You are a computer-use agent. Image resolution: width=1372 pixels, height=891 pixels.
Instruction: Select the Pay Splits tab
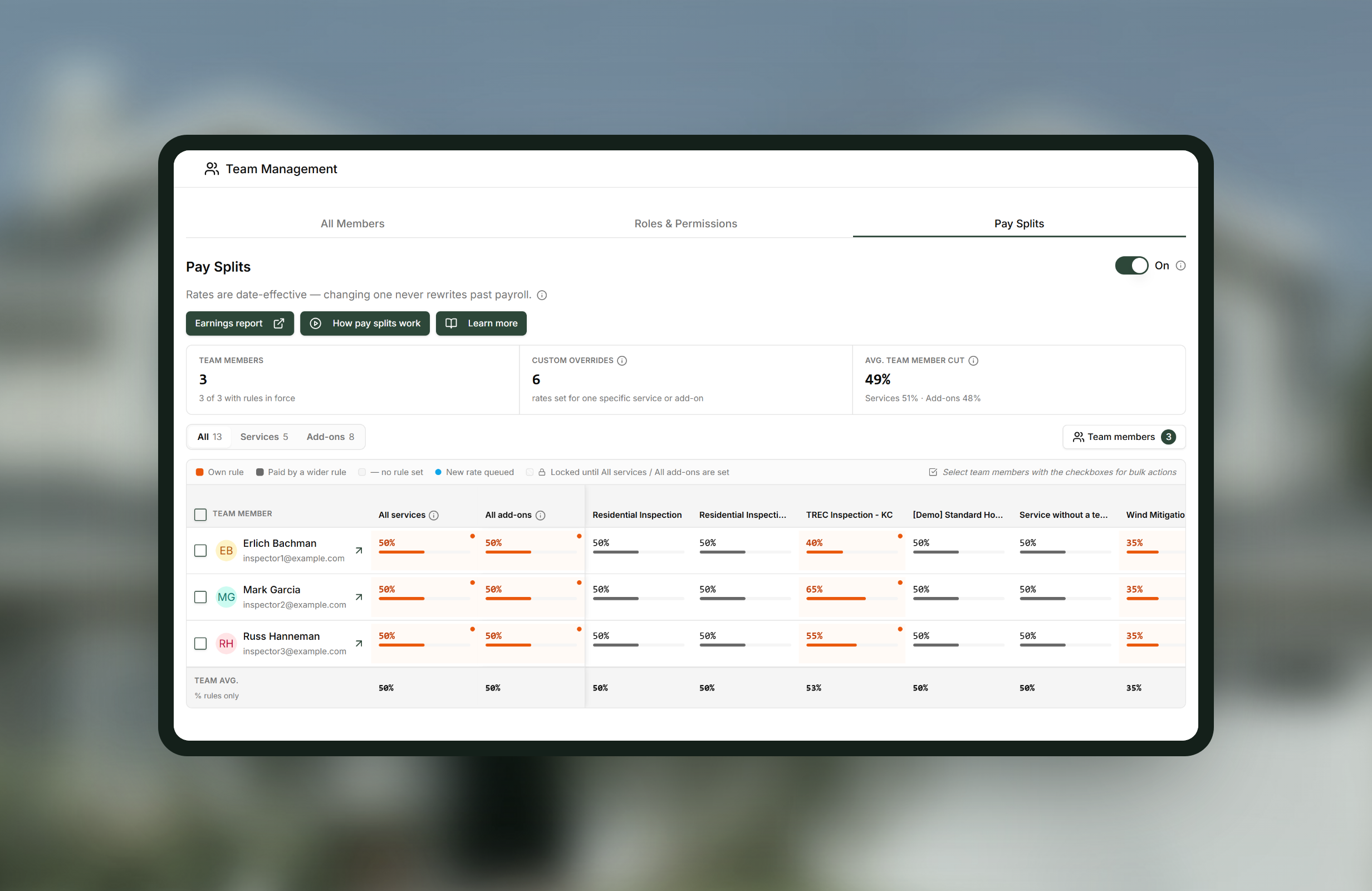[x=1018, y=223]
